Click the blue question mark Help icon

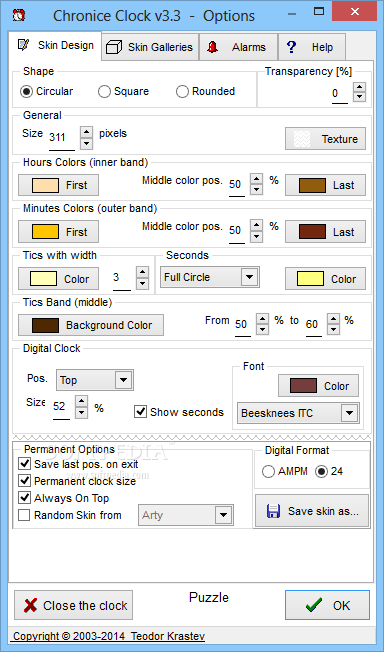point(291,47)
